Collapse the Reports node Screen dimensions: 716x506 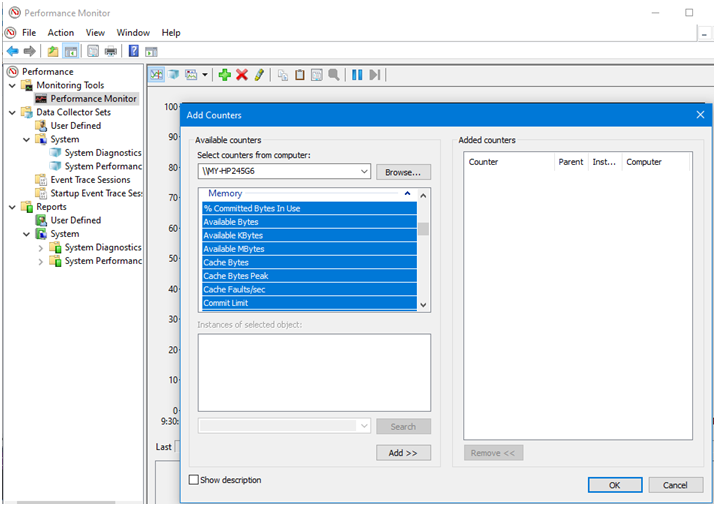(12, 207)
